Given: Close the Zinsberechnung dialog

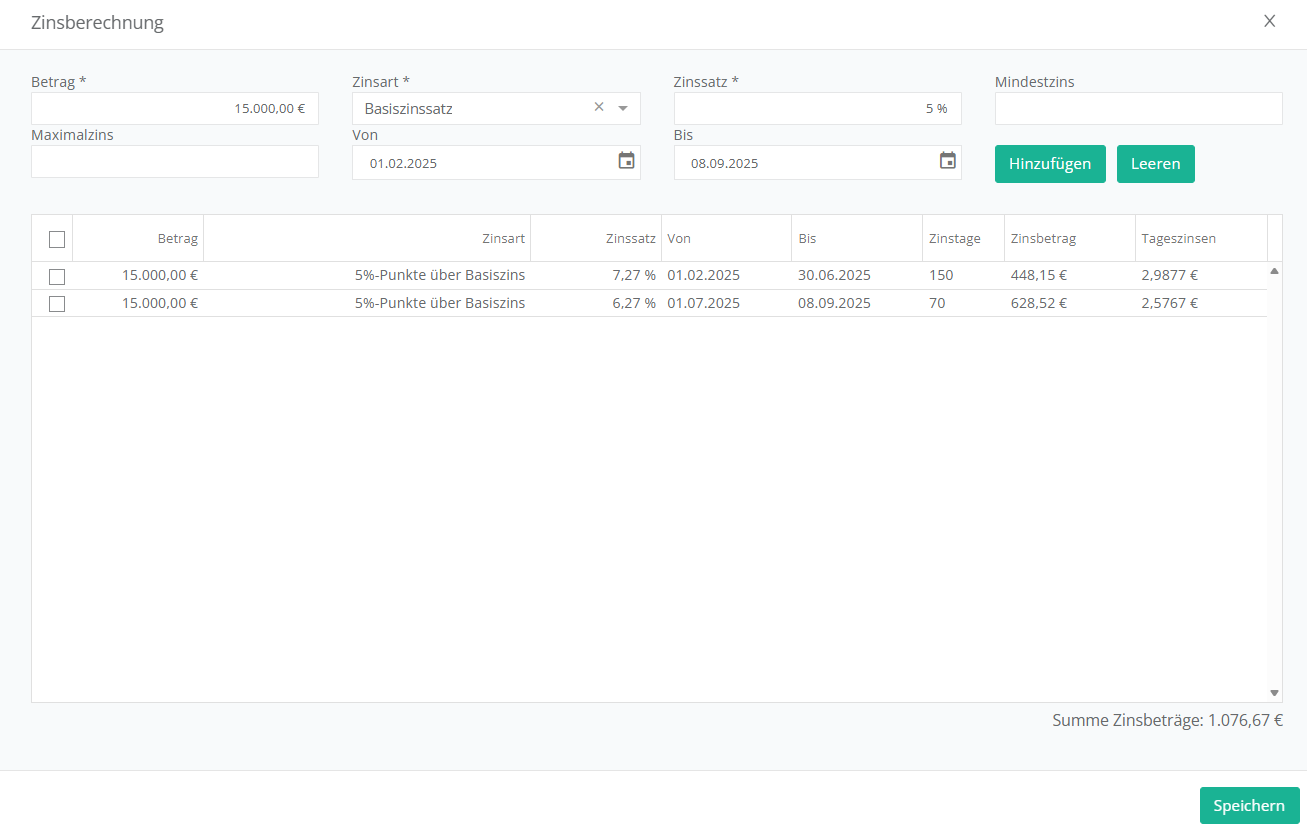Looking at the screenshot, I should click(1269, 21).
